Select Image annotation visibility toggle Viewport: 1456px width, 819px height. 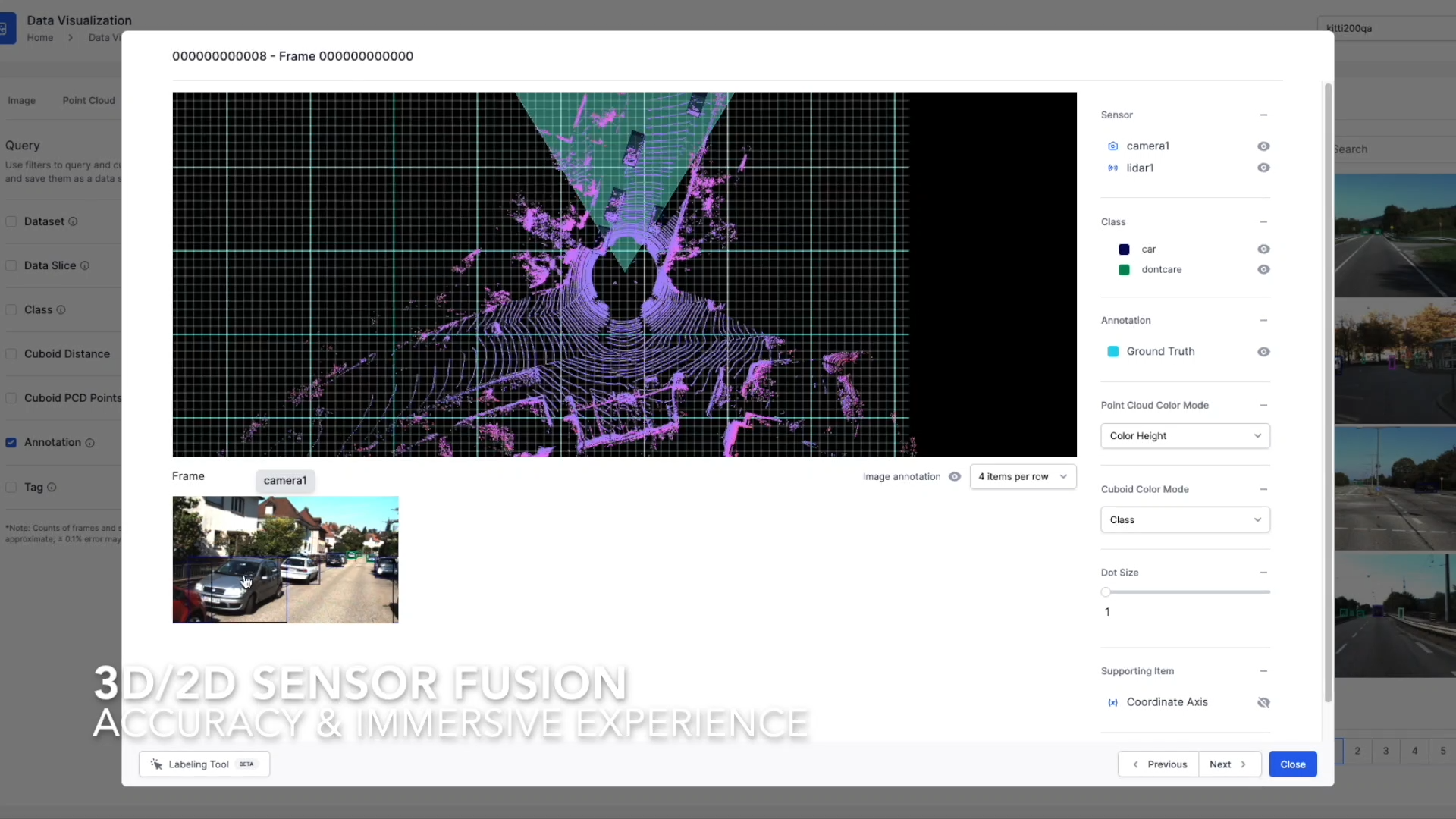[955, 476]
